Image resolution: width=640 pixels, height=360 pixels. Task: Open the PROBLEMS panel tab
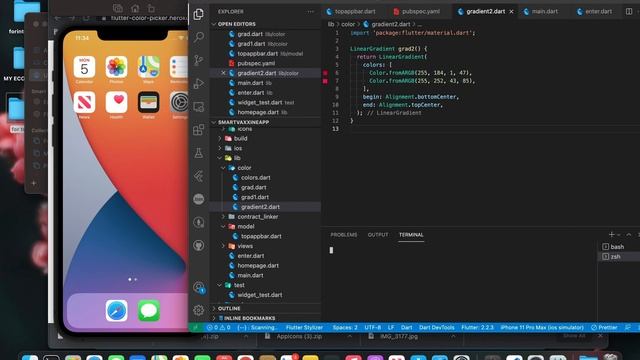[344, 235]
